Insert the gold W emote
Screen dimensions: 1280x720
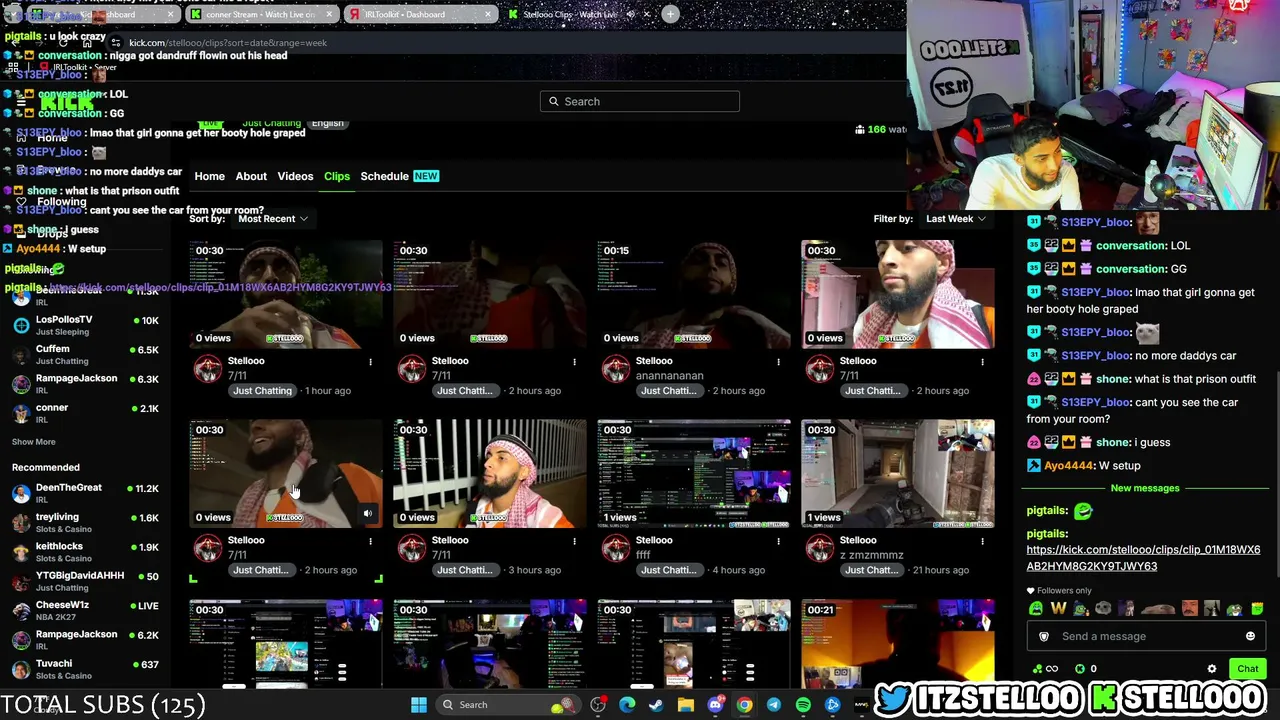coord(1058,608)
